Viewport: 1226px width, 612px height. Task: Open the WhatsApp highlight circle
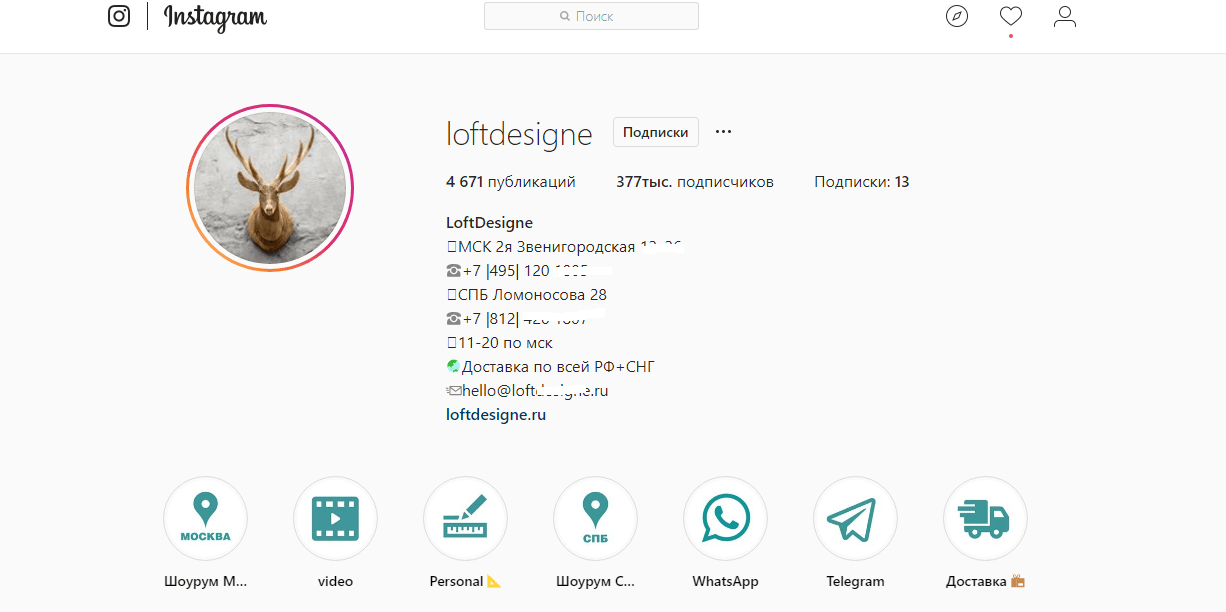pyautogui.click(x=725, y=518)
